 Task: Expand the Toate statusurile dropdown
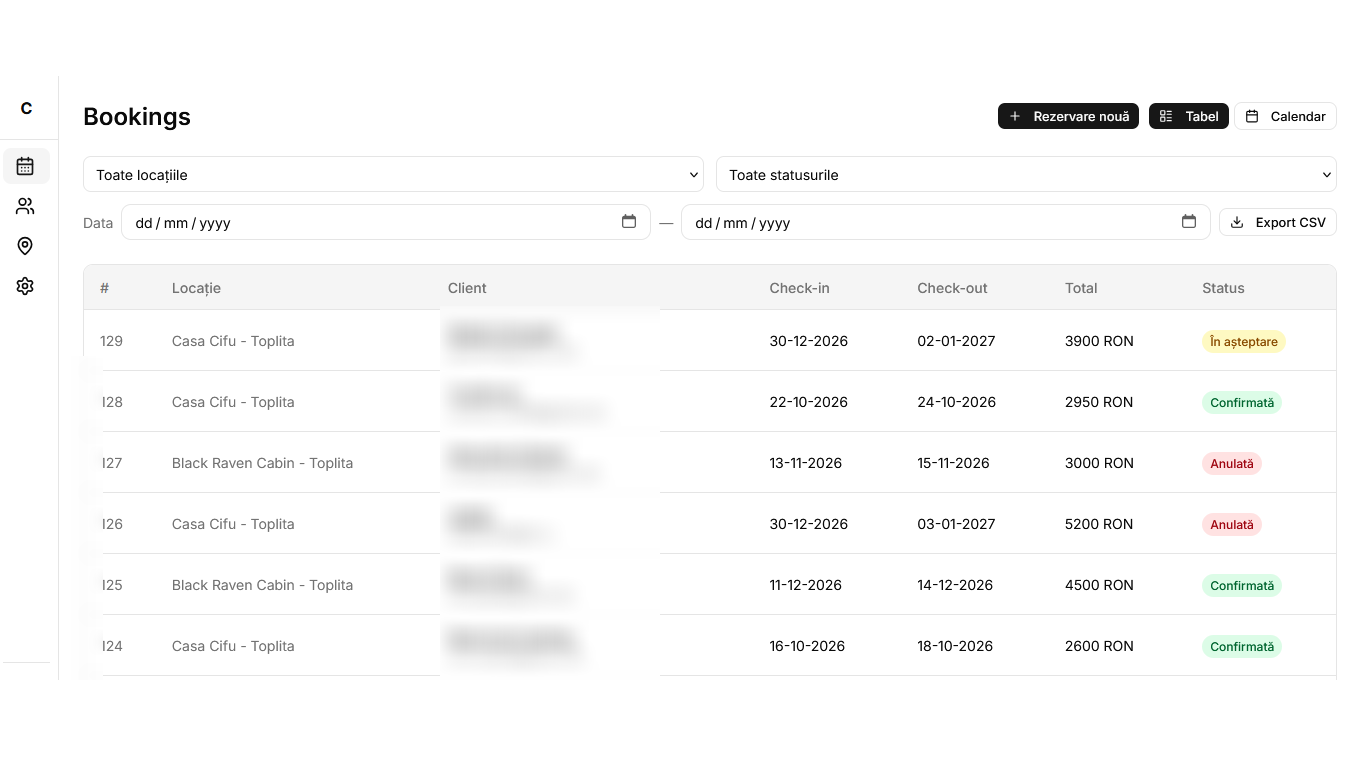pos(1026,174)
